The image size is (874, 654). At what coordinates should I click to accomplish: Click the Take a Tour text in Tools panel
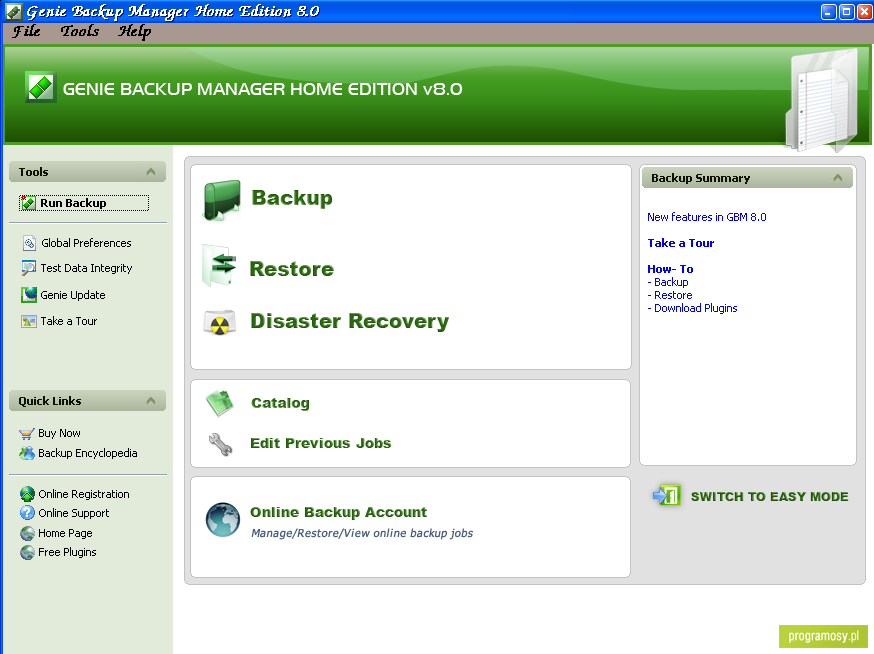69,321
